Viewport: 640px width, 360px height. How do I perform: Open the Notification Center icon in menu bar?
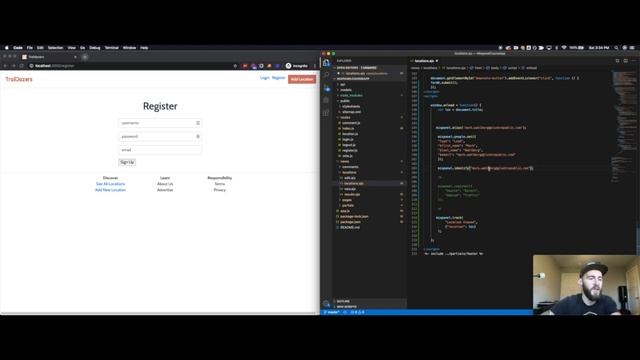(632, 48)
